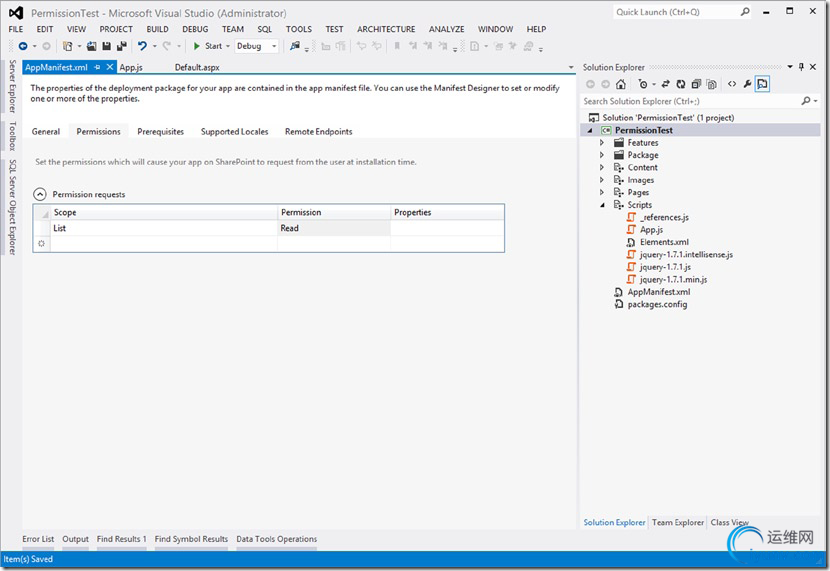This screenshot has width=830, height=571.
Task: Click the green Start debugging button
Action: (208, 46)
